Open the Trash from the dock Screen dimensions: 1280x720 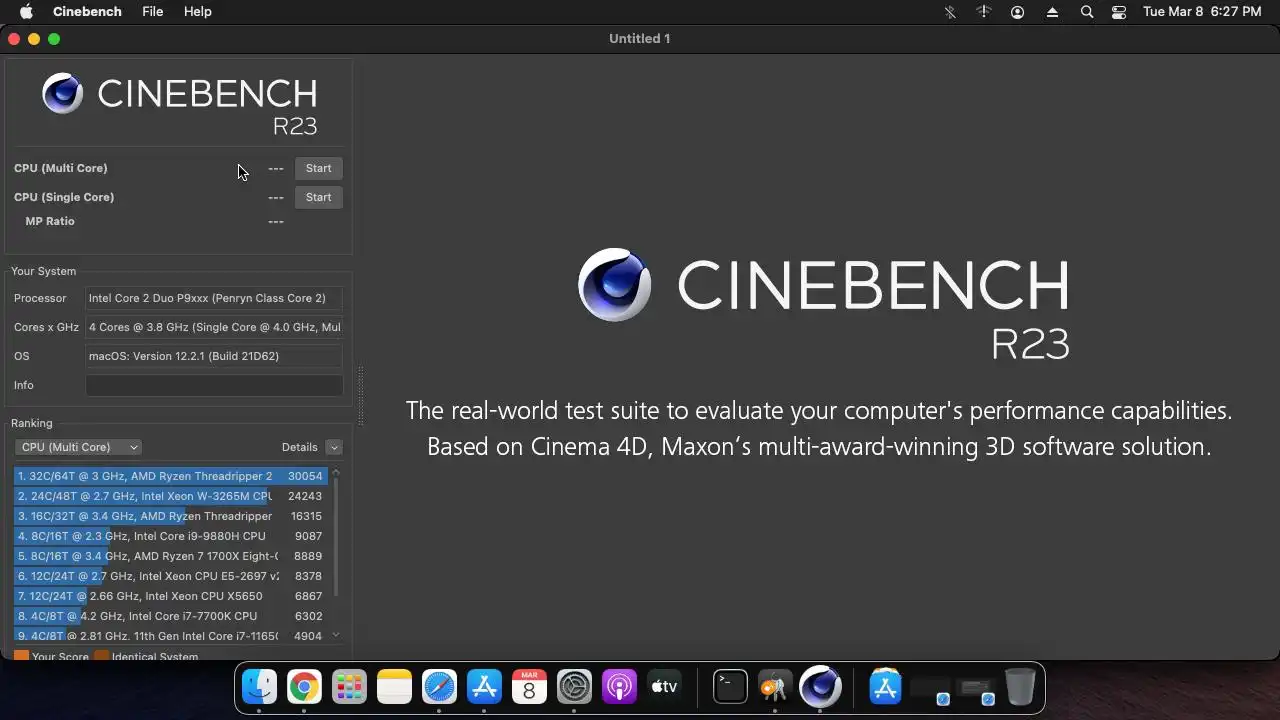[x=1020, y=687]
